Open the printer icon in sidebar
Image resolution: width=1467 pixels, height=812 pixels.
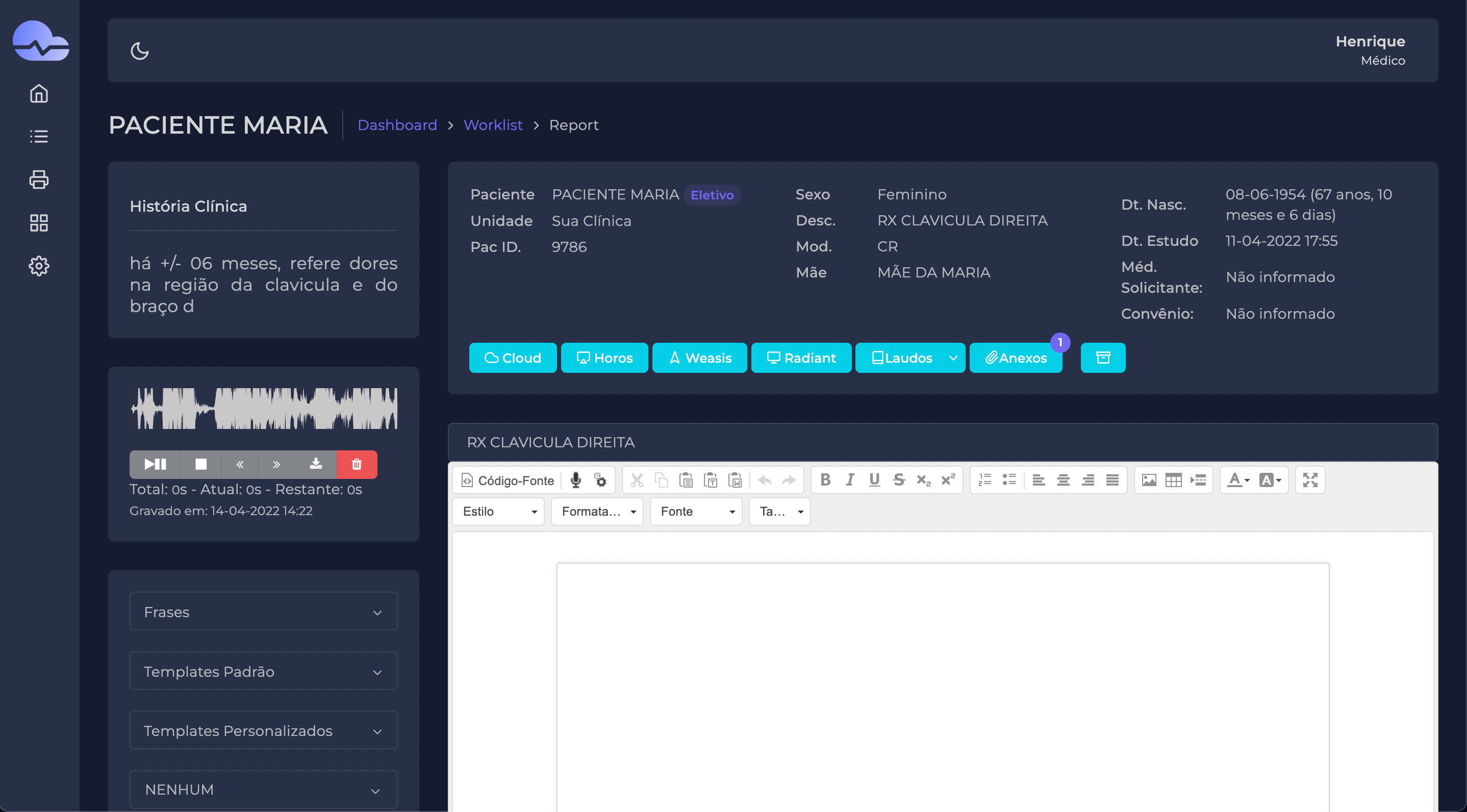click(x=39, y=180)
